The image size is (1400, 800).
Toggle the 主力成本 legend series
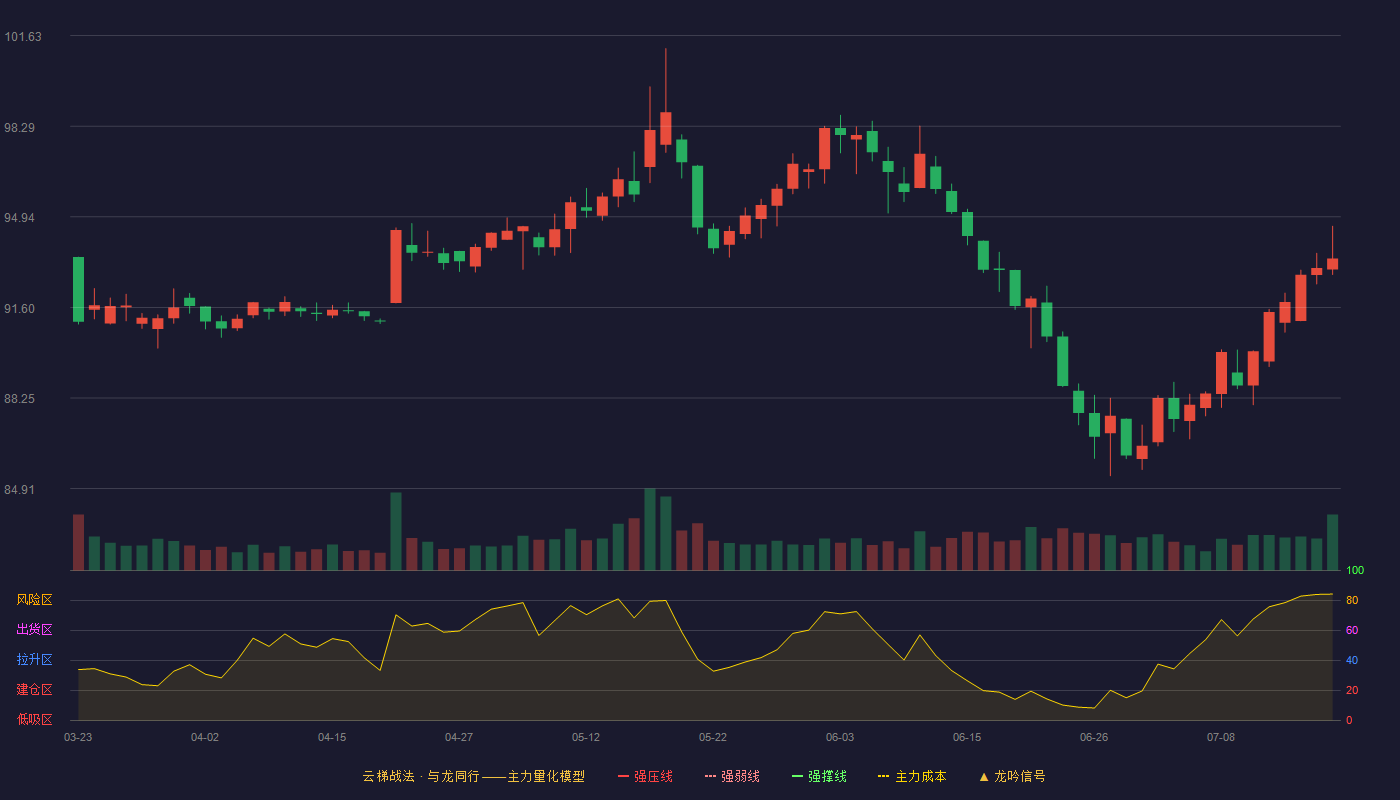click(x=912, y=776)
